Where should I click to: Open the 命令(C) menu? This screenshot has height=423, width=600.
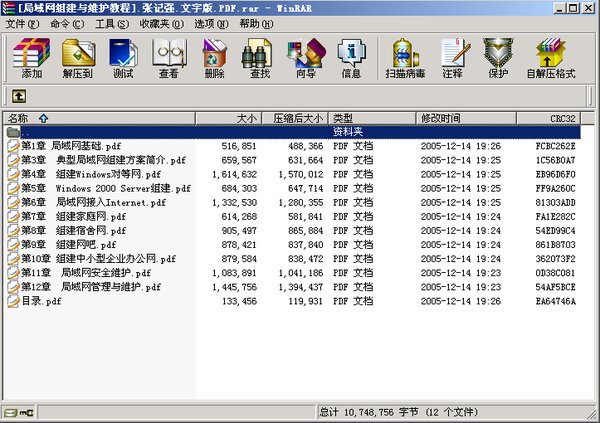67,24
